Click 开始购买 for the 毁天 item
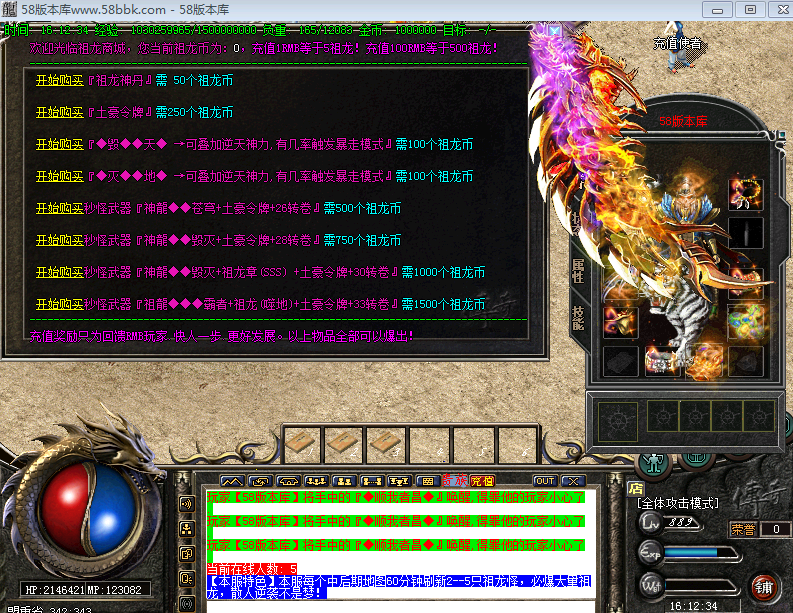Viewport: 793px width, 613px height. pyautogui.click(x=60, y=145)
